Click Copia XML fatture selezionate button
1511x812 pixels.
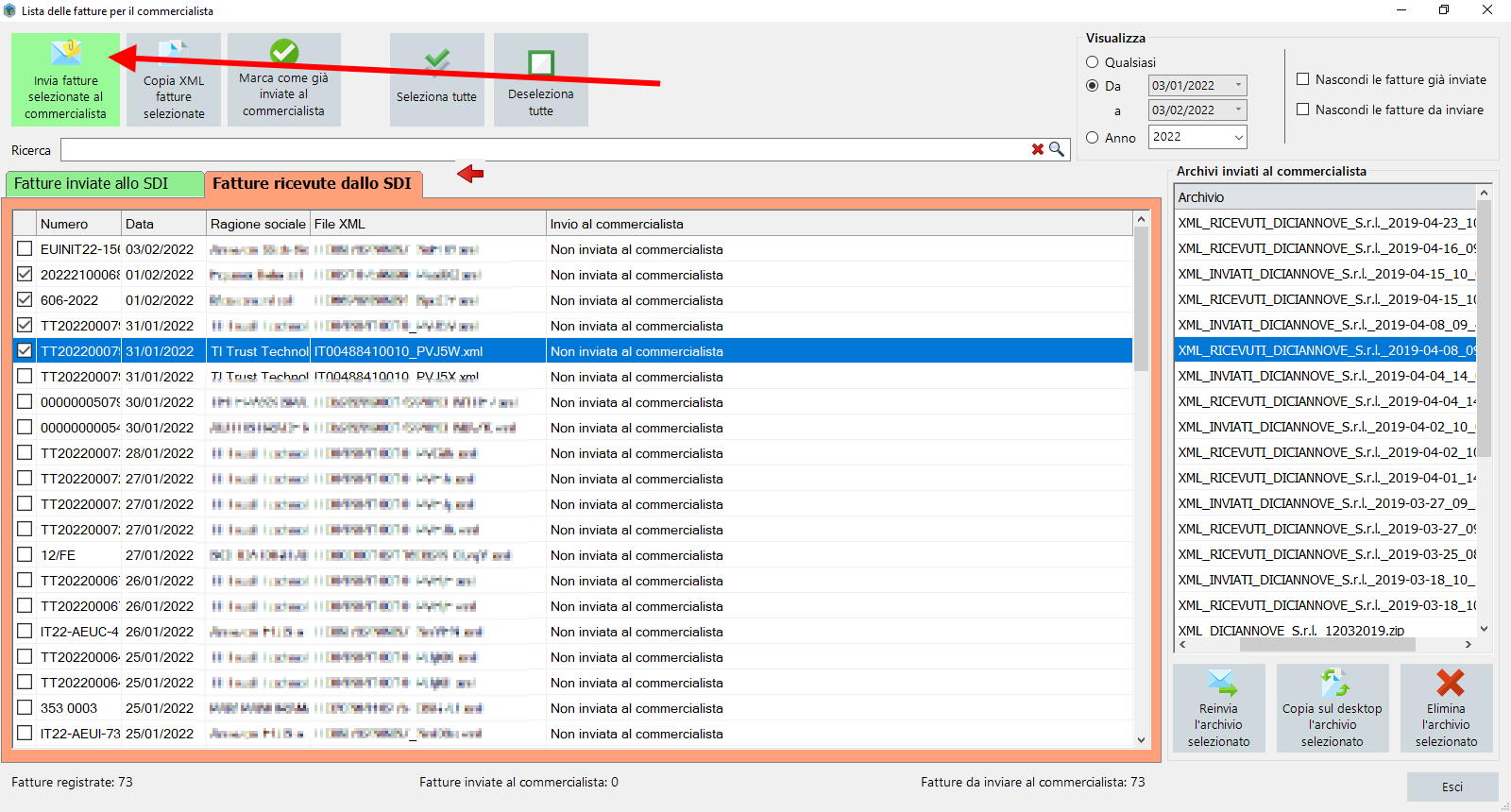point(174,80)
